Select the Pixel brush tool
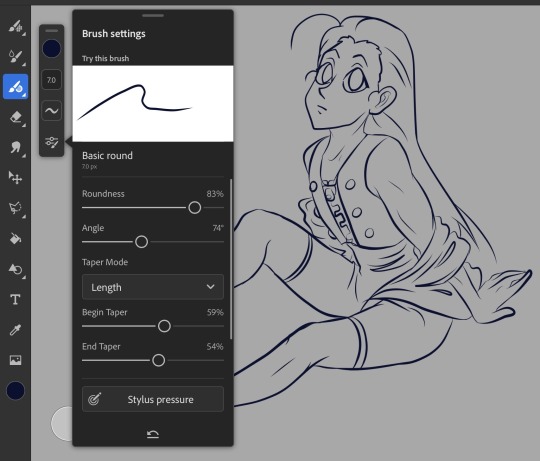540x461 pixels. tap(15, 27)
